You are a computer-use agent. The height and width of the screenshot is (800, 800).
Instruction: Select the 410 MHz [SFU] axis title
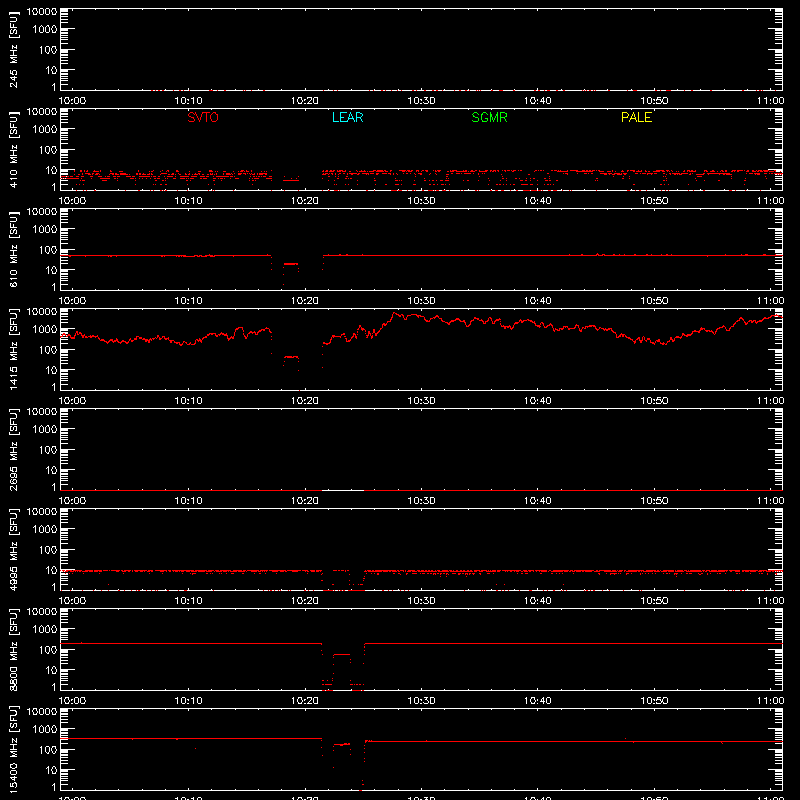13,149
